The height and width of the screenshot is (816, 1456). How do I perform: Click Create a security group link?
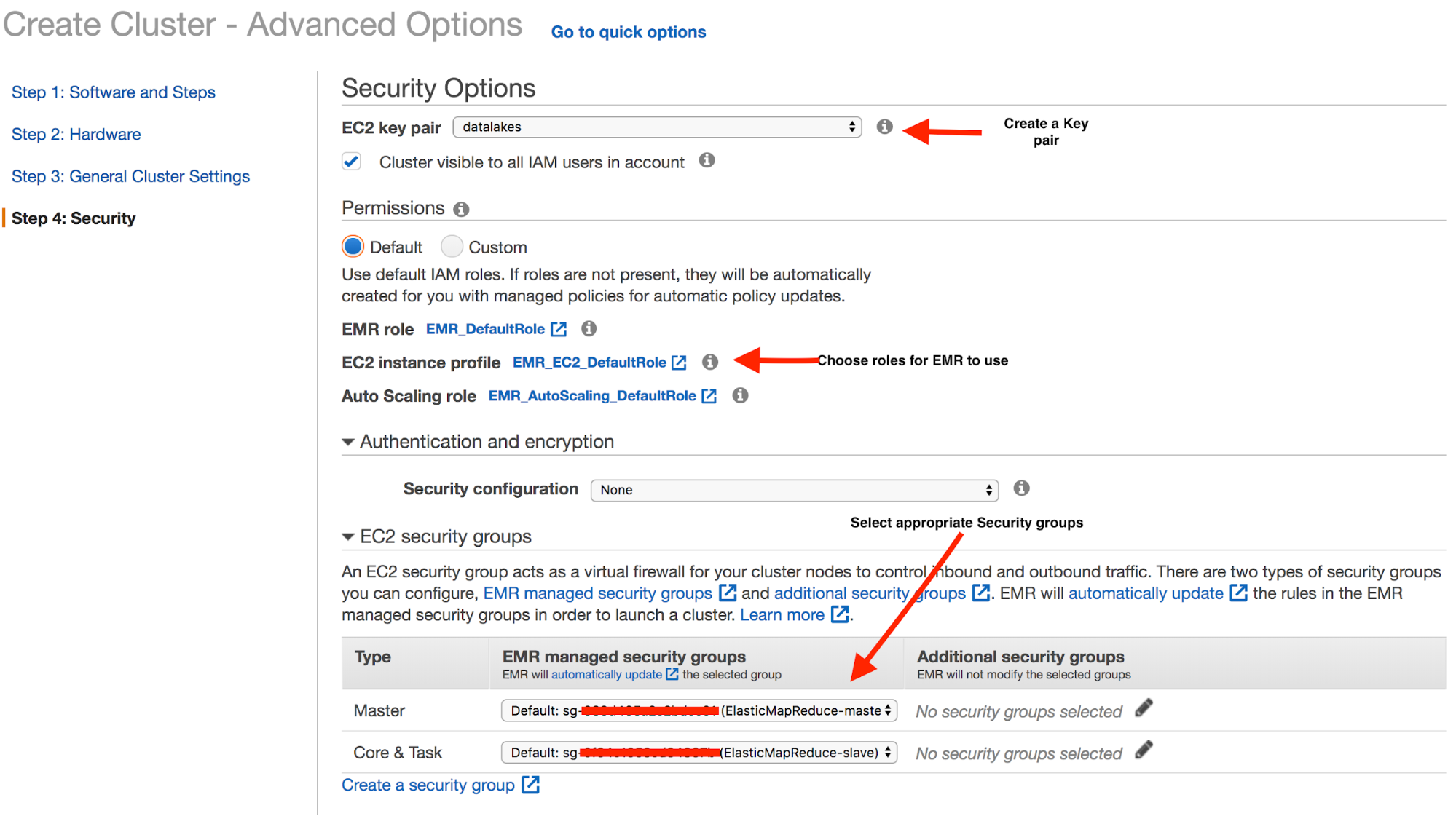click(429, 785)
